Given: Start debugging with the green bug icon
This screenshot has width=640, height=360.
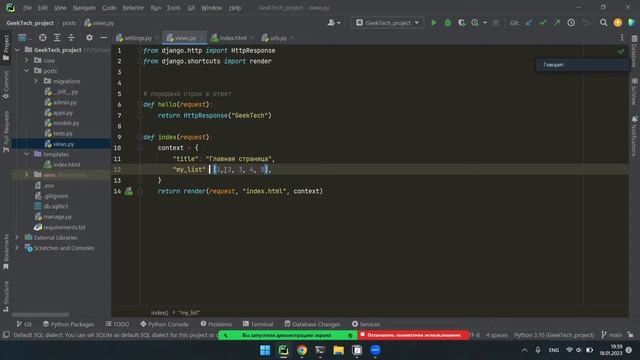Looking at the screenshot, I should tap(448, 23).
